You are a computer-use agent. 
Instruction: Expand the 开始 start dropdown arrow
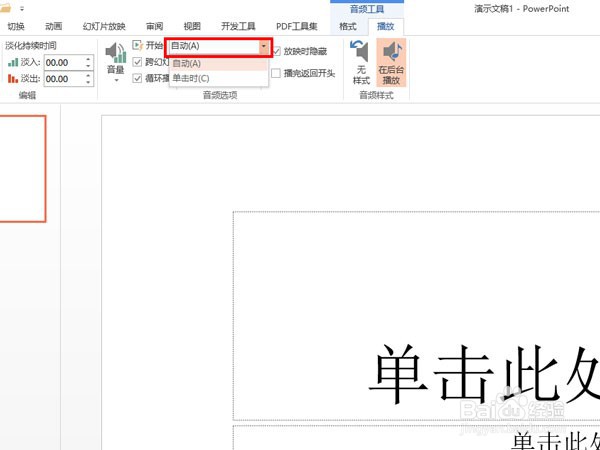(x=264, y=46)
